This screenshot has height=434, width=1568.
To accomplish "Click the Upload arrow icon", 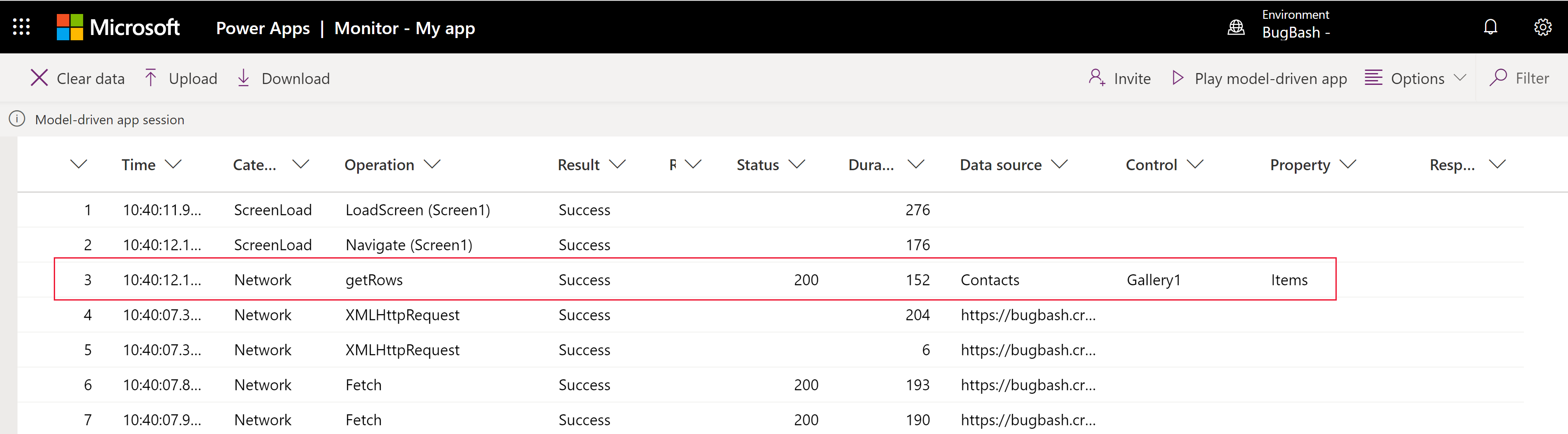I will pyautogui.click(x=151, y=78).
